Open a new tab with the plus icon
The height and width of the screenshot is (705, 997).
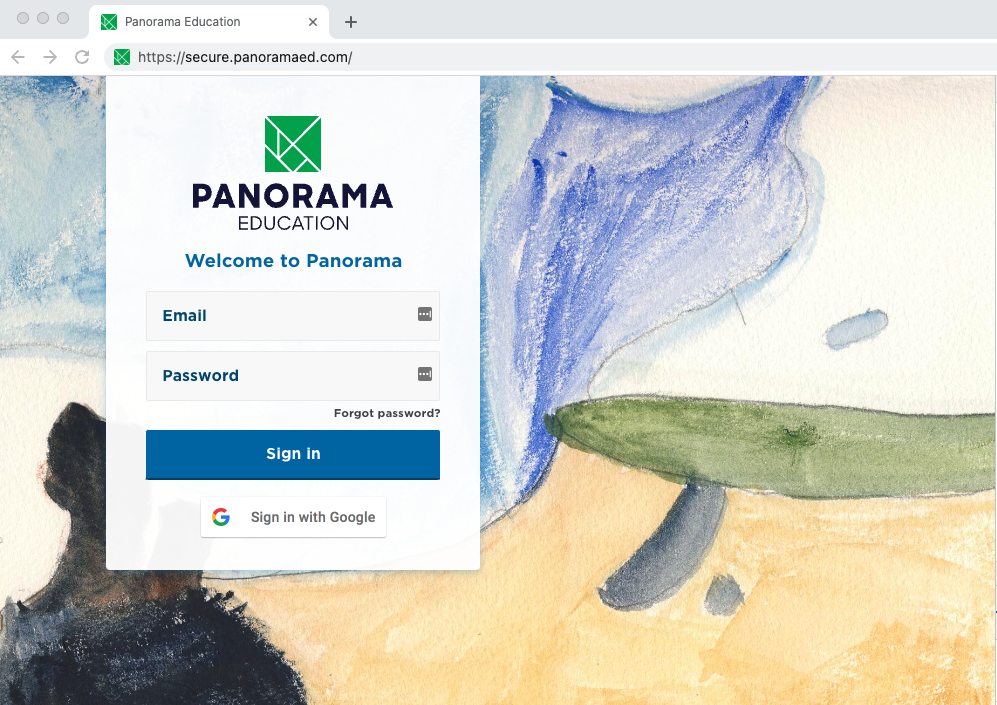[x=351, y=22]
